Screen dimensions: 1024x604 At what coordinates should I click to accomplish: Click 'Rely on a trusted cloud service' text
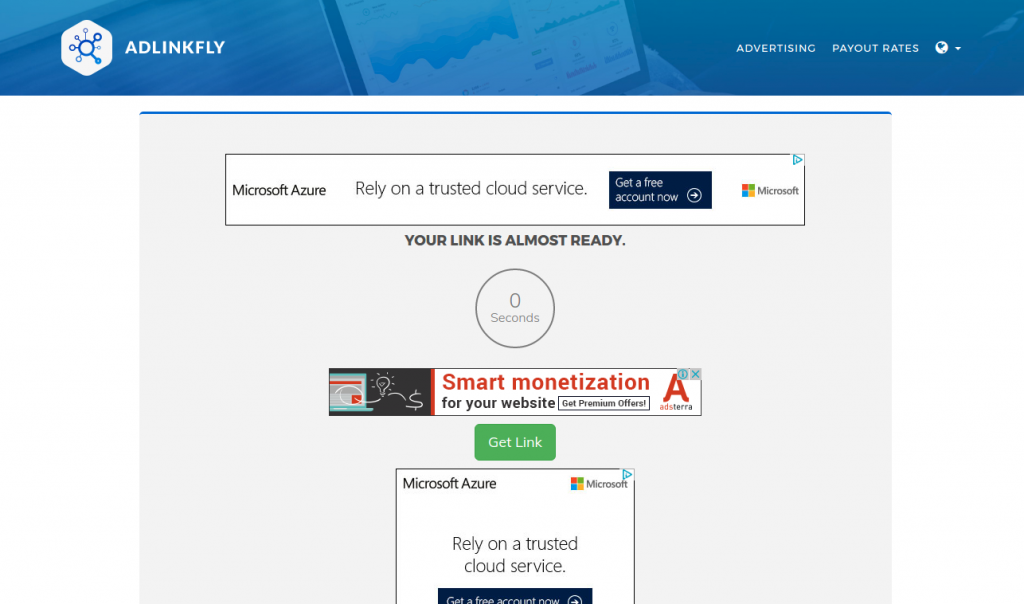(x=470, y=189)
